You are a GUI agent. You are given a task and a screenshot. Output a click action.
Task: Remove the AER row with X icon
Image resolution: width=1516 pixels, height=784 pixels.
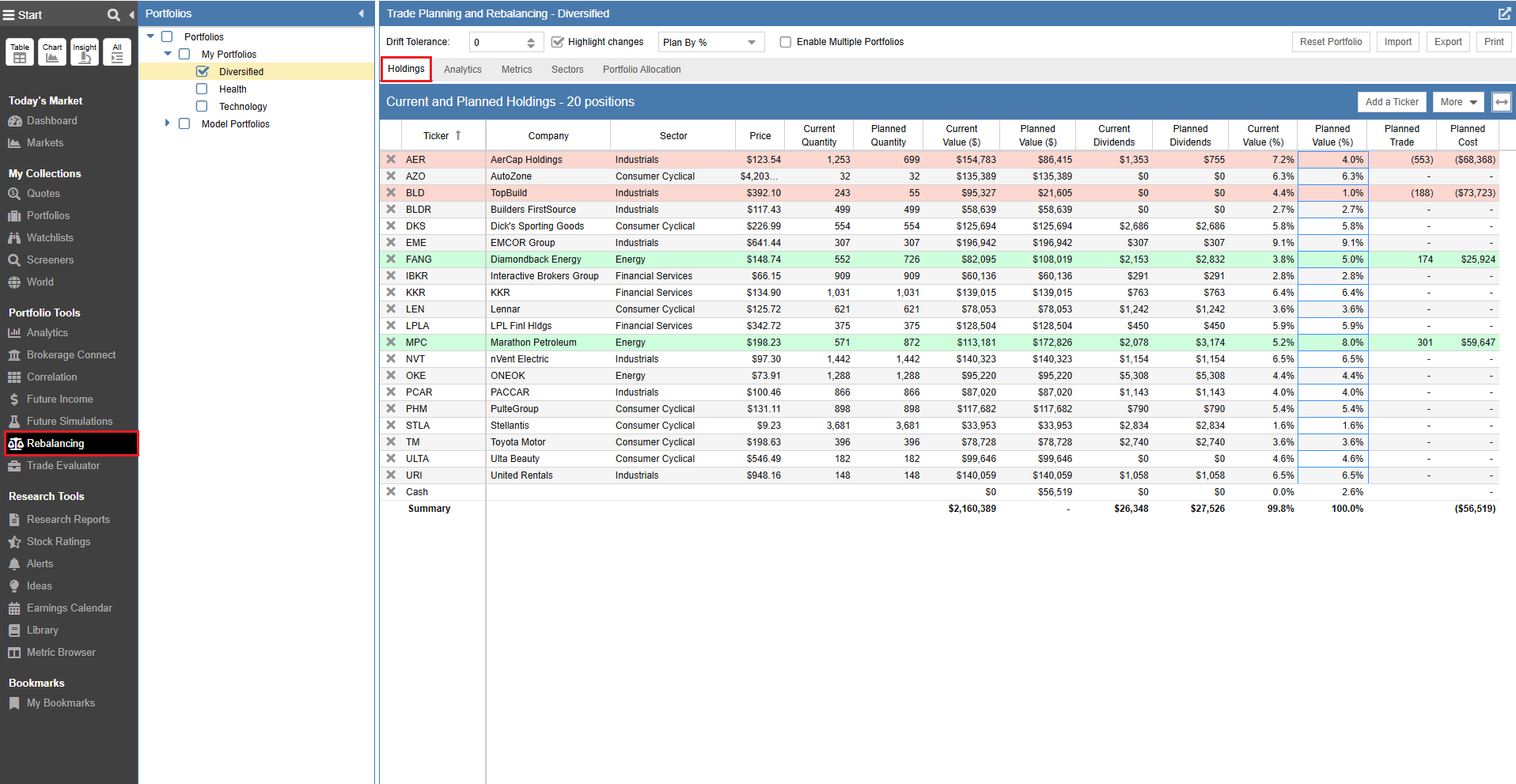[391, 159]
